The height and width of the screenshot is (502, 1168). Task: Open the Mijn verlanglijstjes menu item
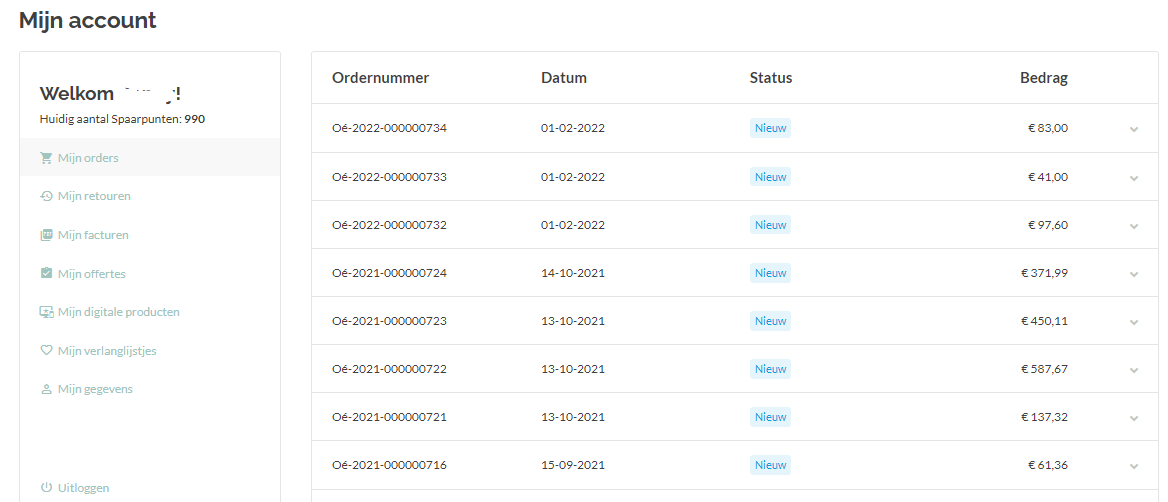click(x=107, y=351)
